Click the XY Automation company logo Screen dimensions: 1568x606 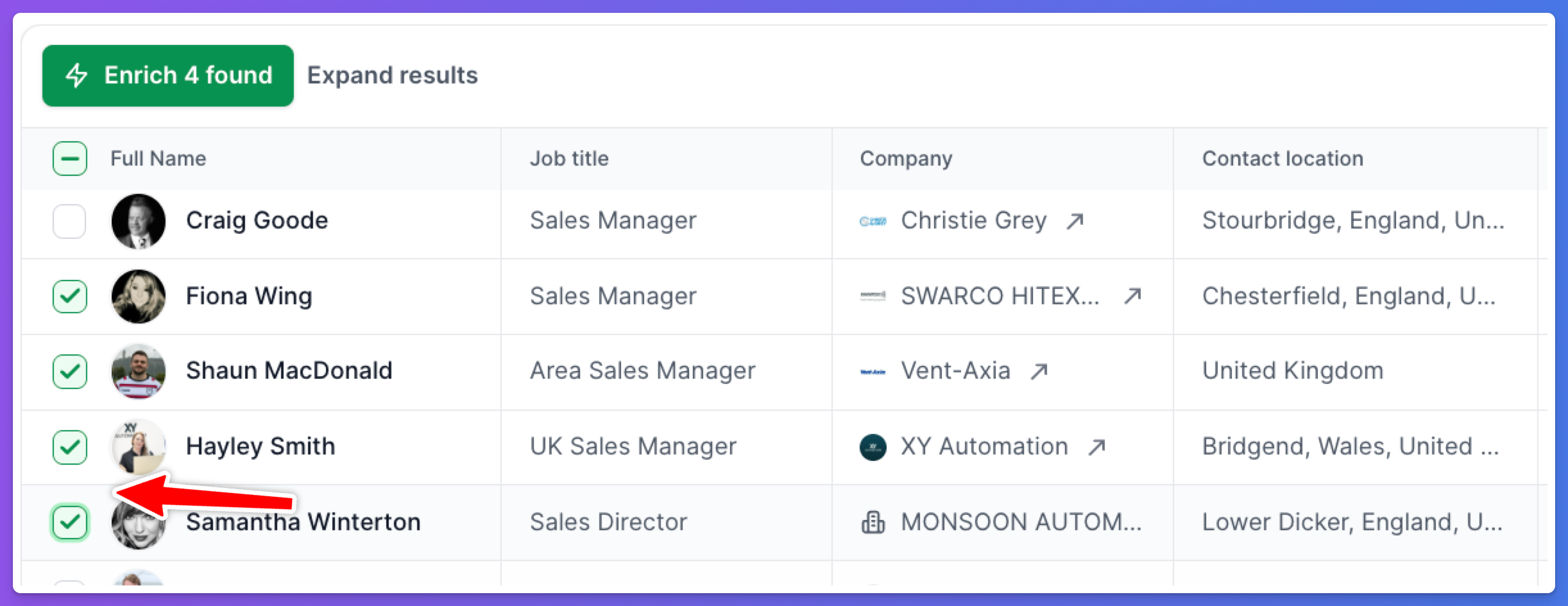click(873, 447)
